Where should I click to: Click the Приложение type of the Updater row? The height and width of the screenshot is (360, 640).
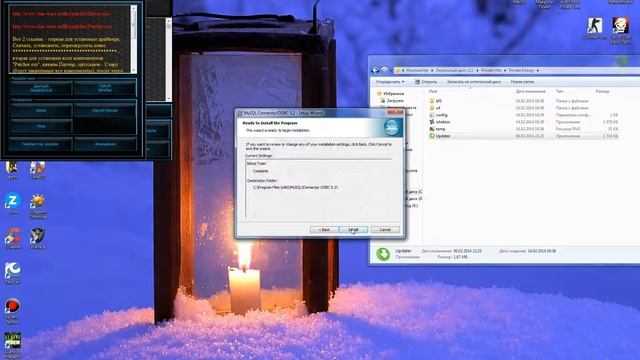click(568, 136)
